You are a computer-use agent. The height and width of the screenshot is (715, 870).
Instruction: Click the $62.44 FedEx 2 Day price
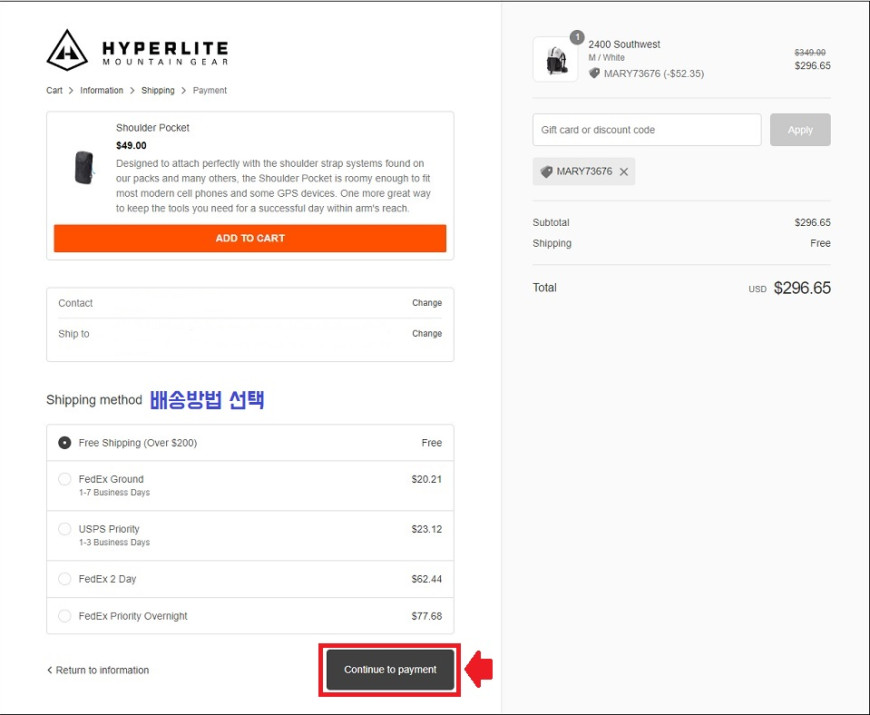[426, 579]
